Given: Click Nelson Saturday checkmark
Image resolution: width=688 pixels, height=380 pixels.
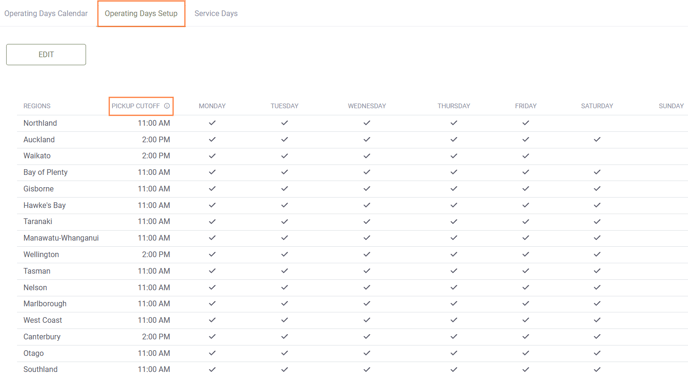Looking at the screenshot, I should click(597, 287).
